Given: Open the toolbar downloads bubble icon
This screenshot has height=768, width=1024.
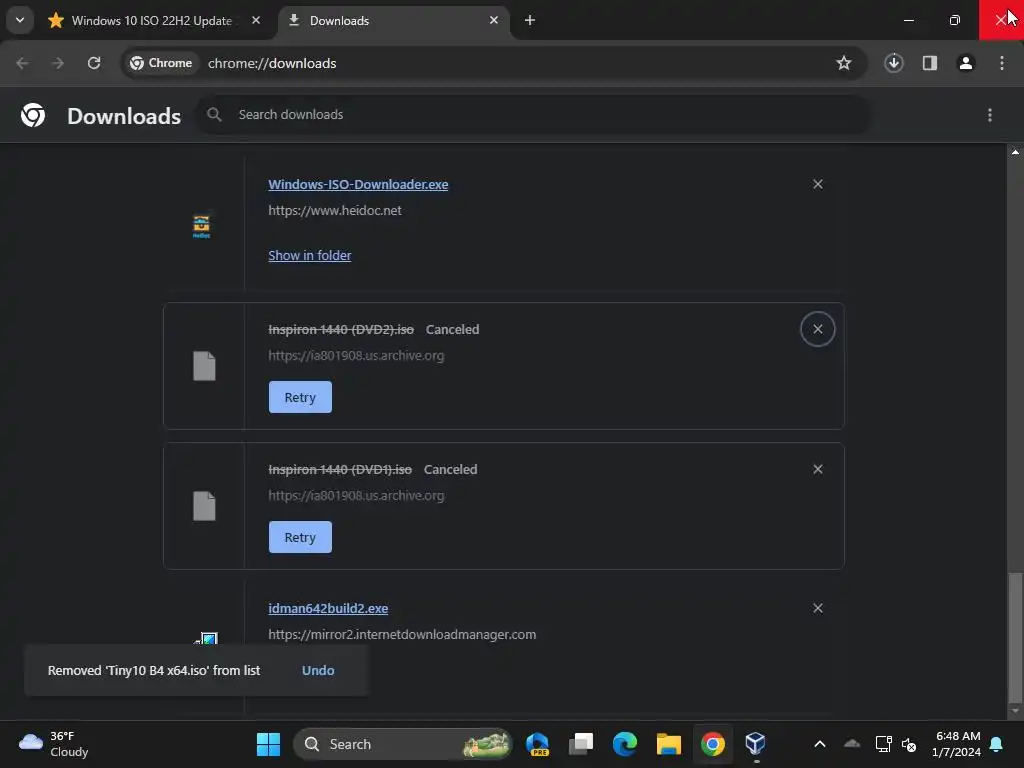Looking at the screenshot, I should click(893, 63).
